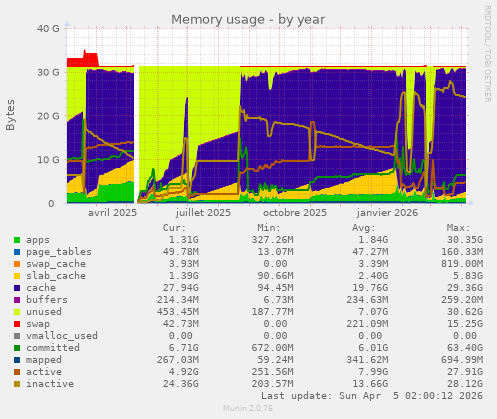
Task: Click swap_cache max value 819.00M
Action: (x=462, y=264)
